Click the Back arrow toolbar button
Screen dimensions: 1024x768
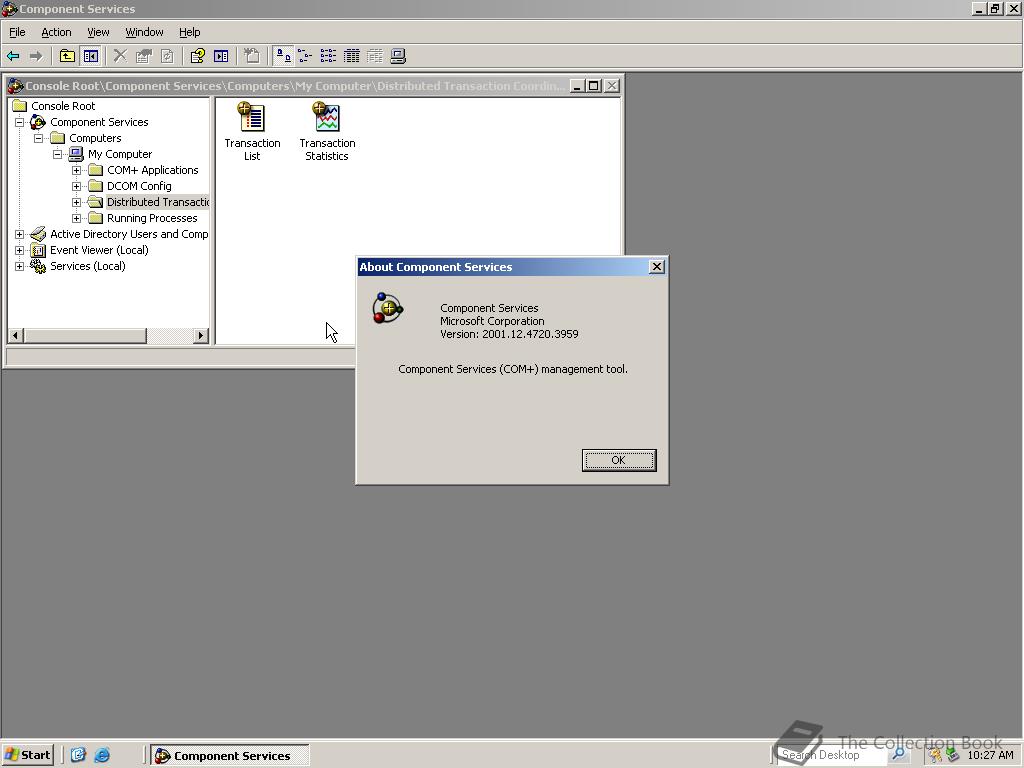click(x=13, y=56)
